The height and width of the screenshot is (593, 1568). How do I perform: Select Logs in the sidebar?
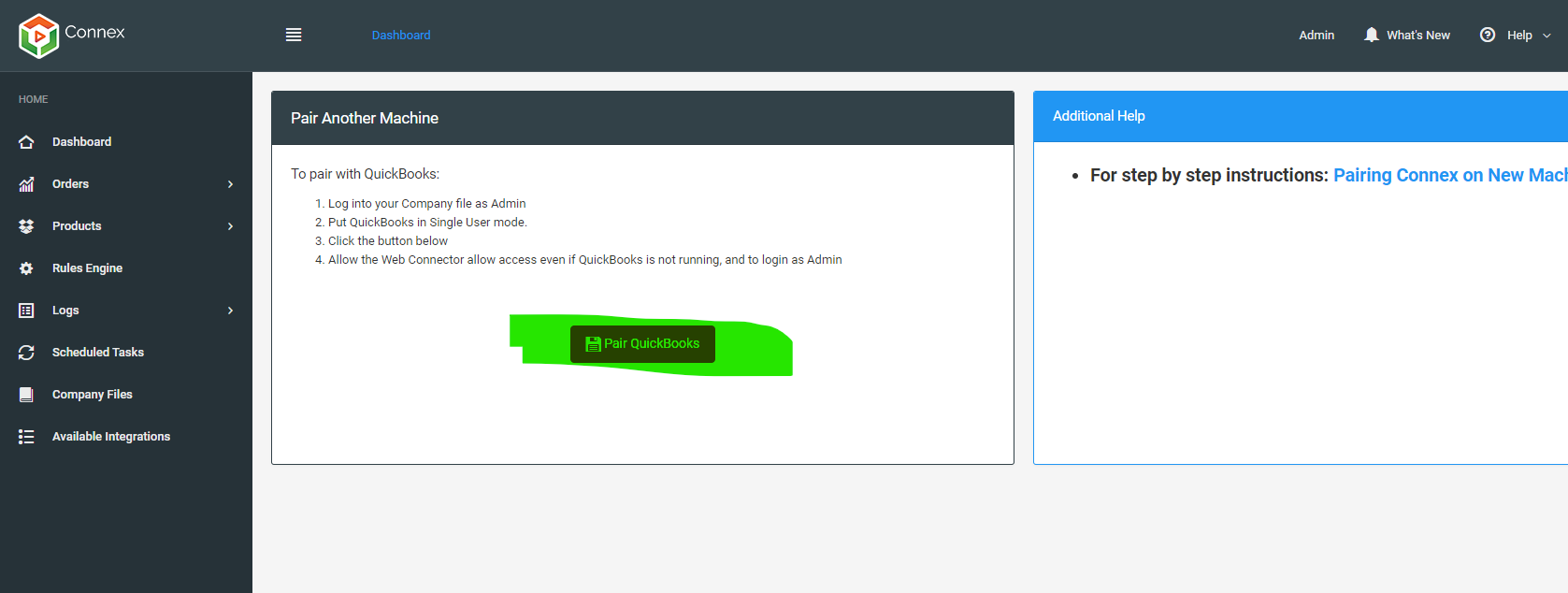(65, 311)
